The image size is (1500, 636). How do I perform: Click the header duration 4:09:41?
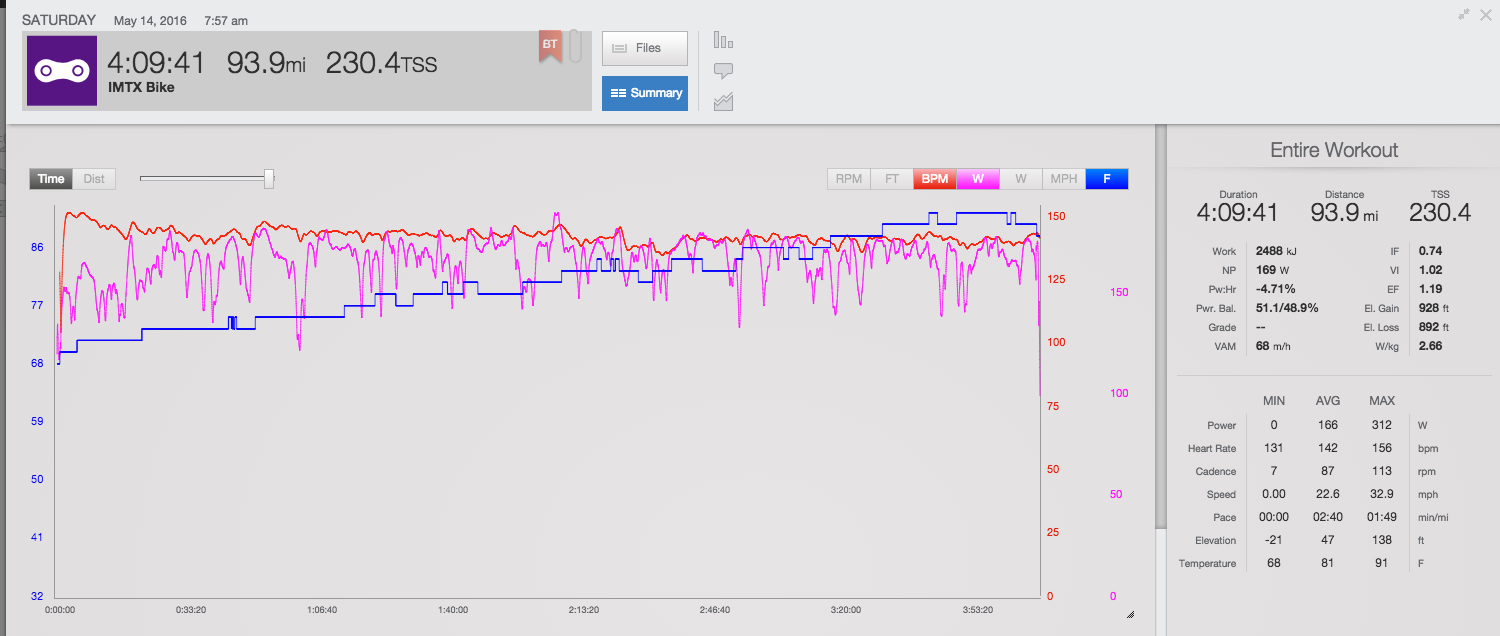pyautogui.click(x=156, y=63)
